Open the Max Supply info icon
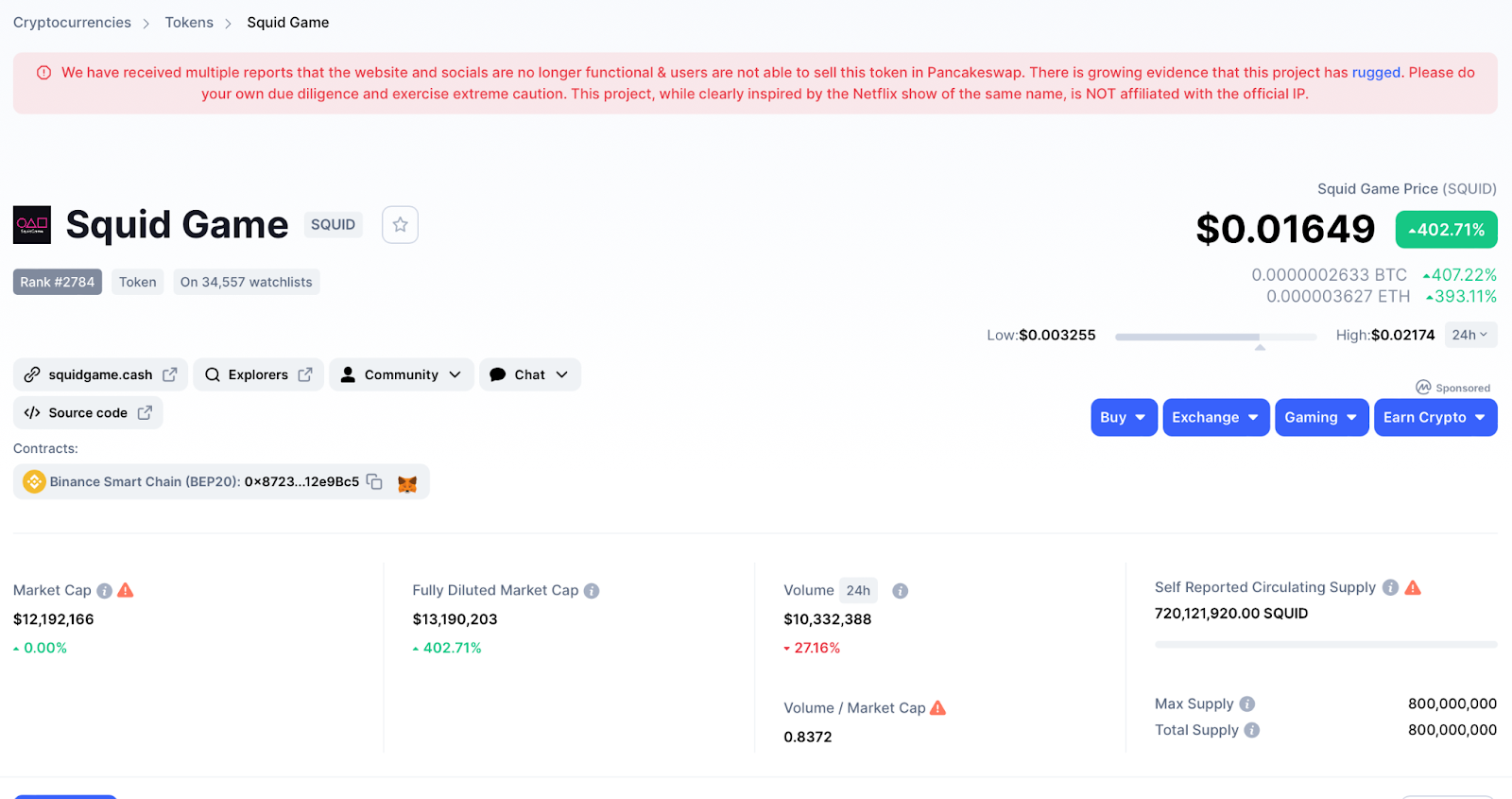 coord(1247,703)
